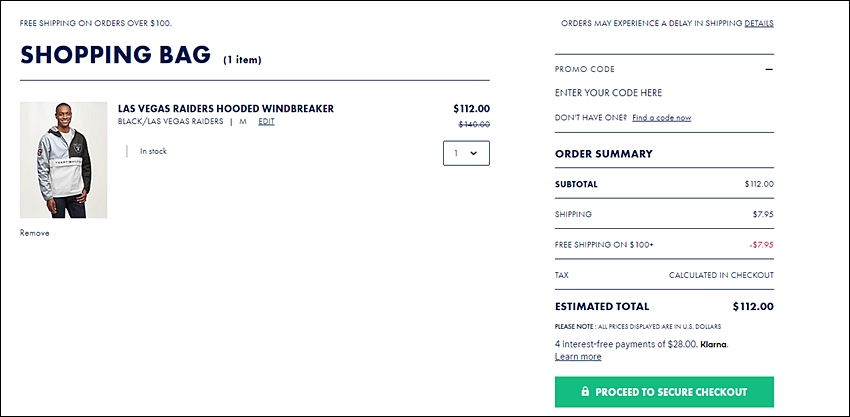This screenshot has width=850, height=417.
Task: Click the Shopping Bag heading
Action: point(115,55)
